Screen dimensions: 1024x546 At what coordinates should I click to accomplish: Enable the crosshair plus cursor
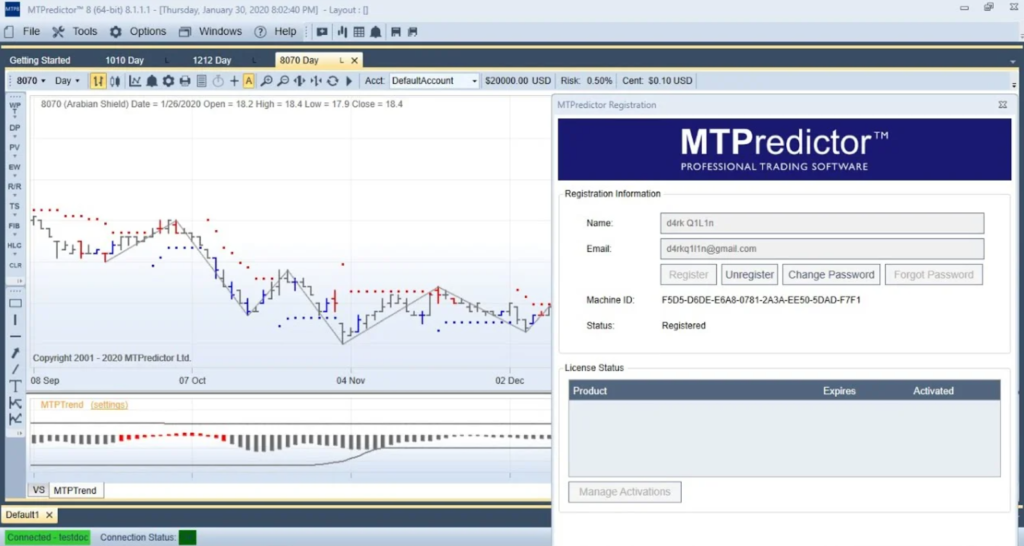tap(234, 81)
